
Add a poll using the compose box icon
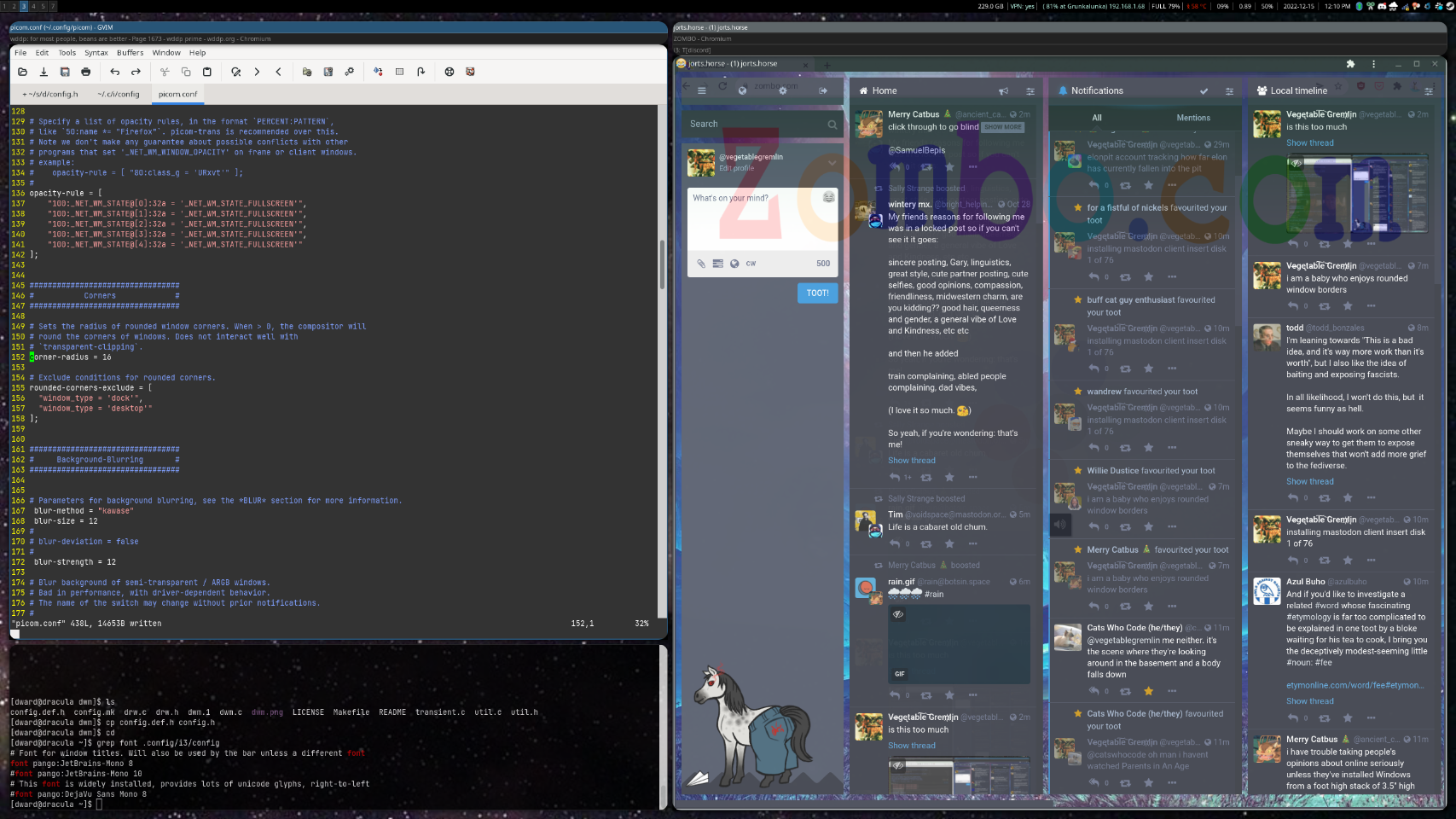click(x=718, y=264)
